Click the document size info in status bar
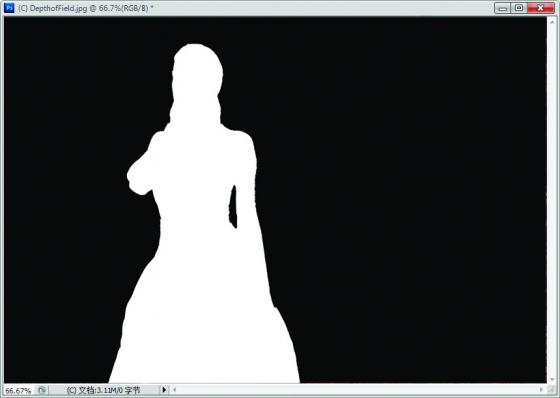This screenshot has height=398, width=560. [103, 390]
